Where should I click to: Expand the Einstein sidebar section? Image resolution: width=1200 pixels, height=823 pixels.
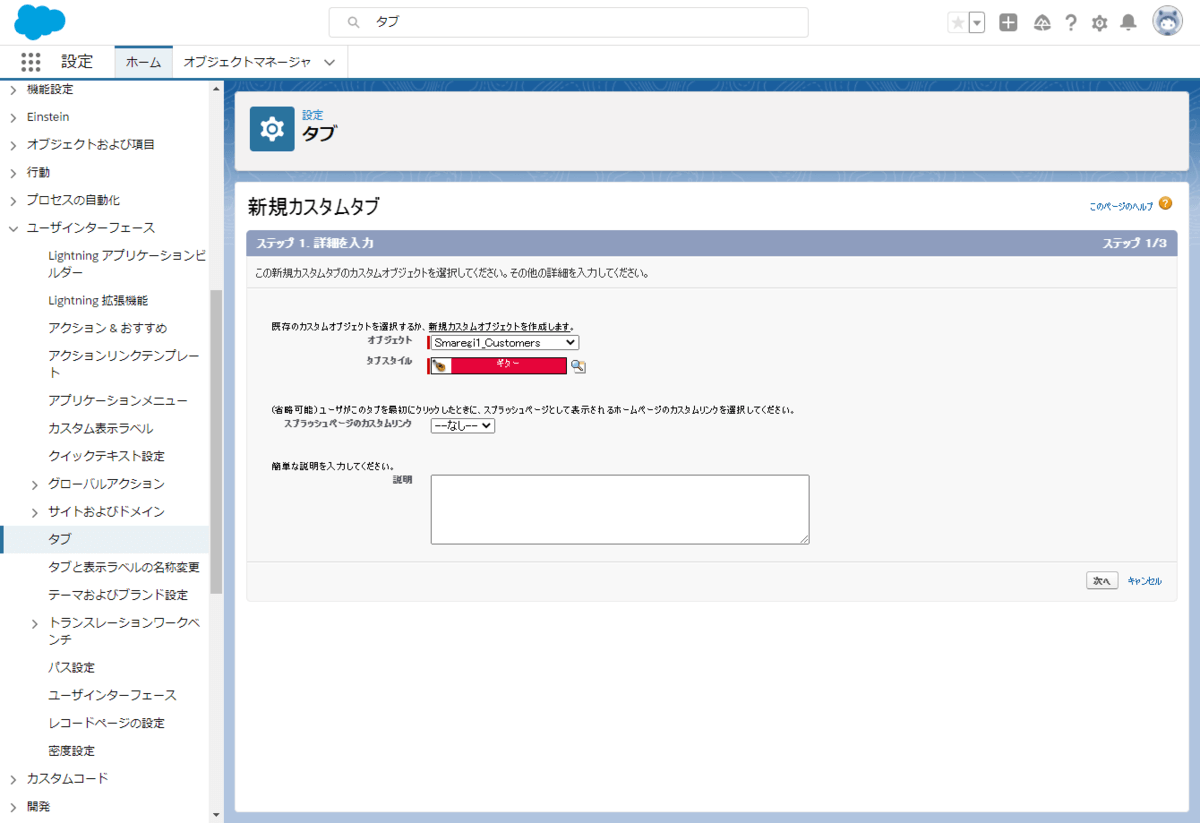point(13,117)
